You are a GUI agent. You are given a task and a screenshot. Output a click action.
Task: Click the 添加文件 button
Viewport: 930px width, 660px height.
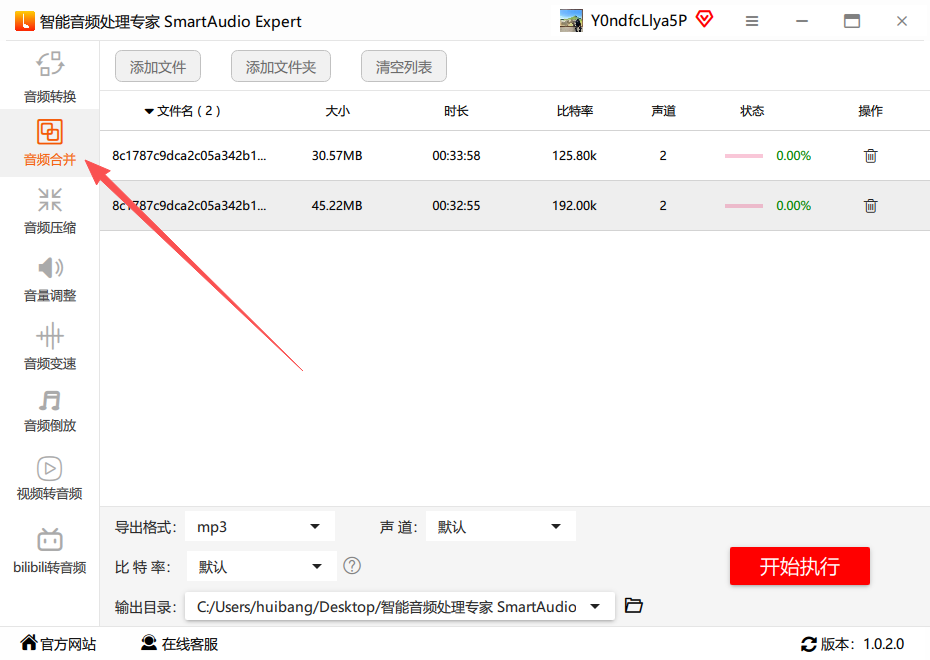pyautogui.click(x=158, y=67)
